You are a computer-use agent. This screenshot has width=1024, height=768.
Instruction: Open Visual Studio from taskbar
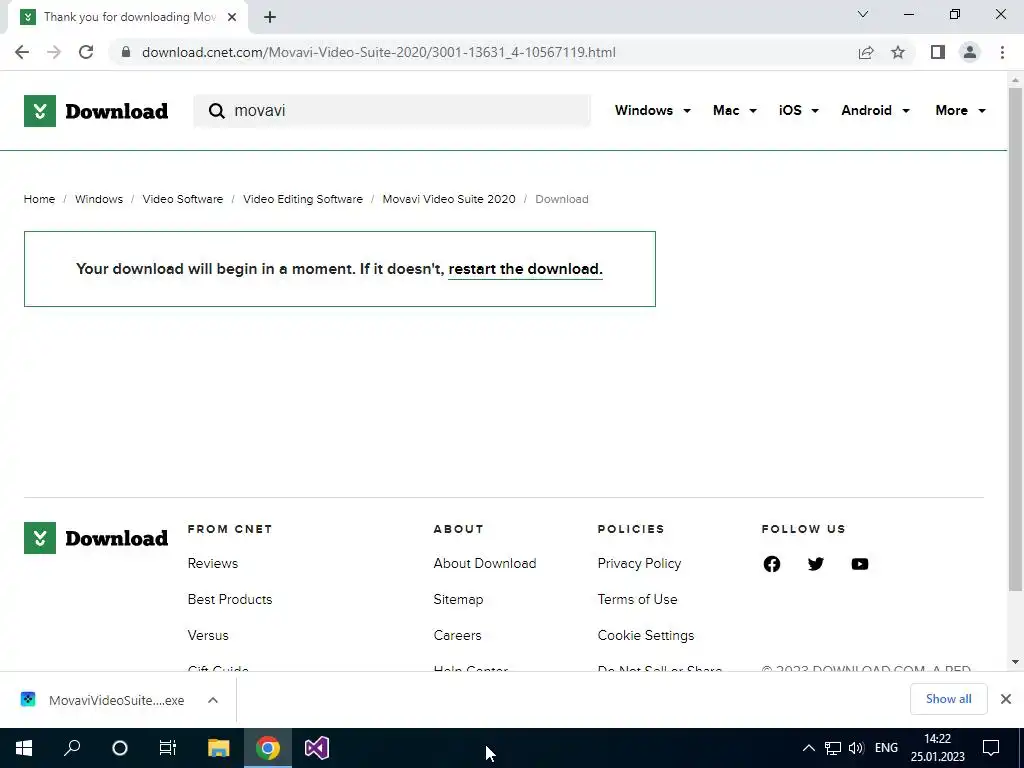coord(317,748)
